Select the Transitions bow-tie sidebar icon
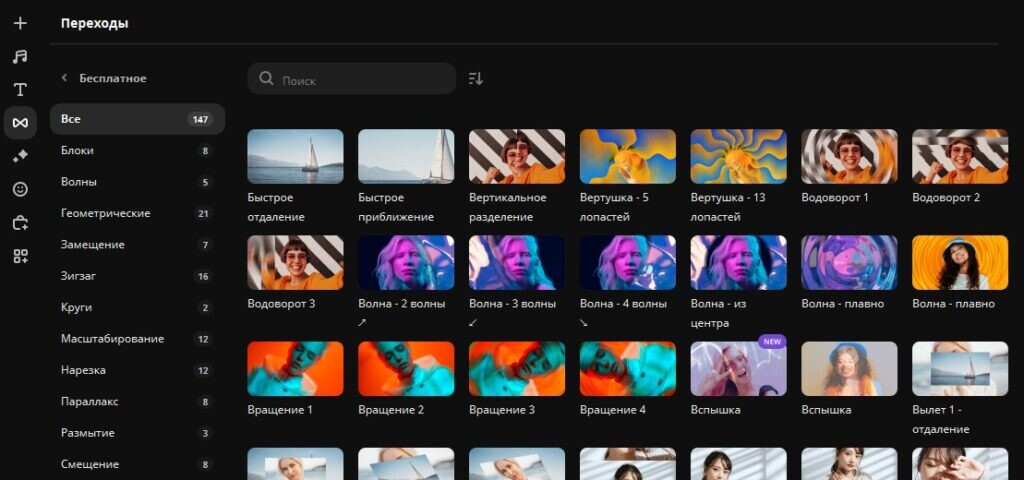The image size is (1024, 480). [x=20, y=123]
